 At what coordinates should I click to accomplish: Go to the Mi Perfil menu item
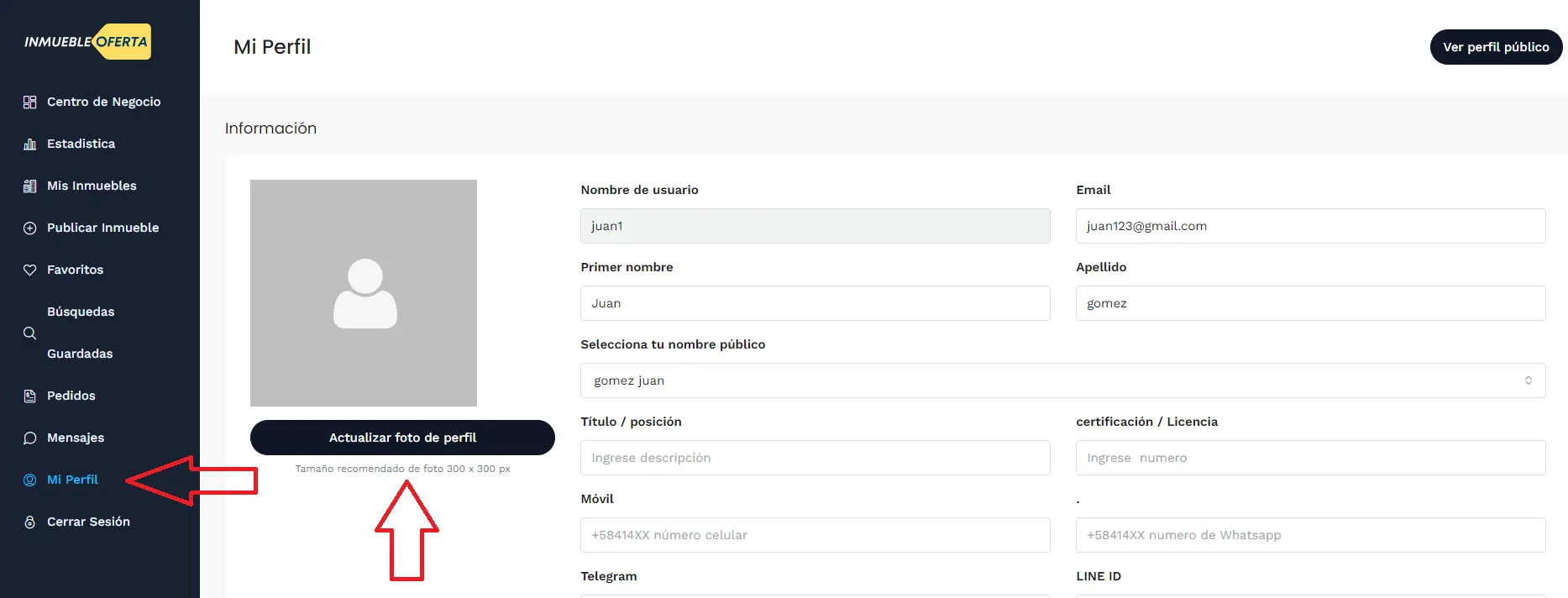tap(72, 480)
